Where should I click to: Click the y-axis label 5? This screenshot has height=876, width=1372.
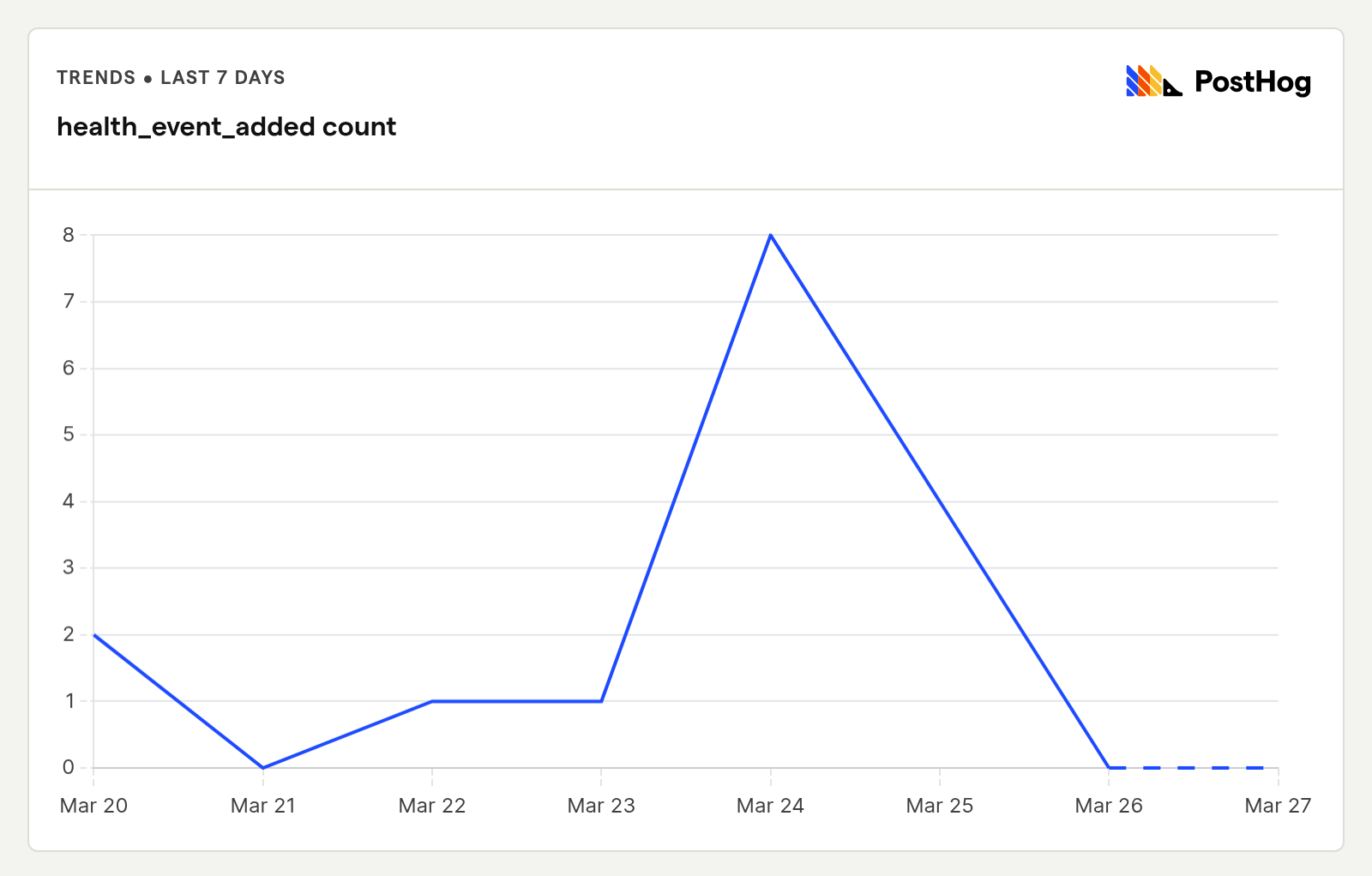[x=69, y=435]
